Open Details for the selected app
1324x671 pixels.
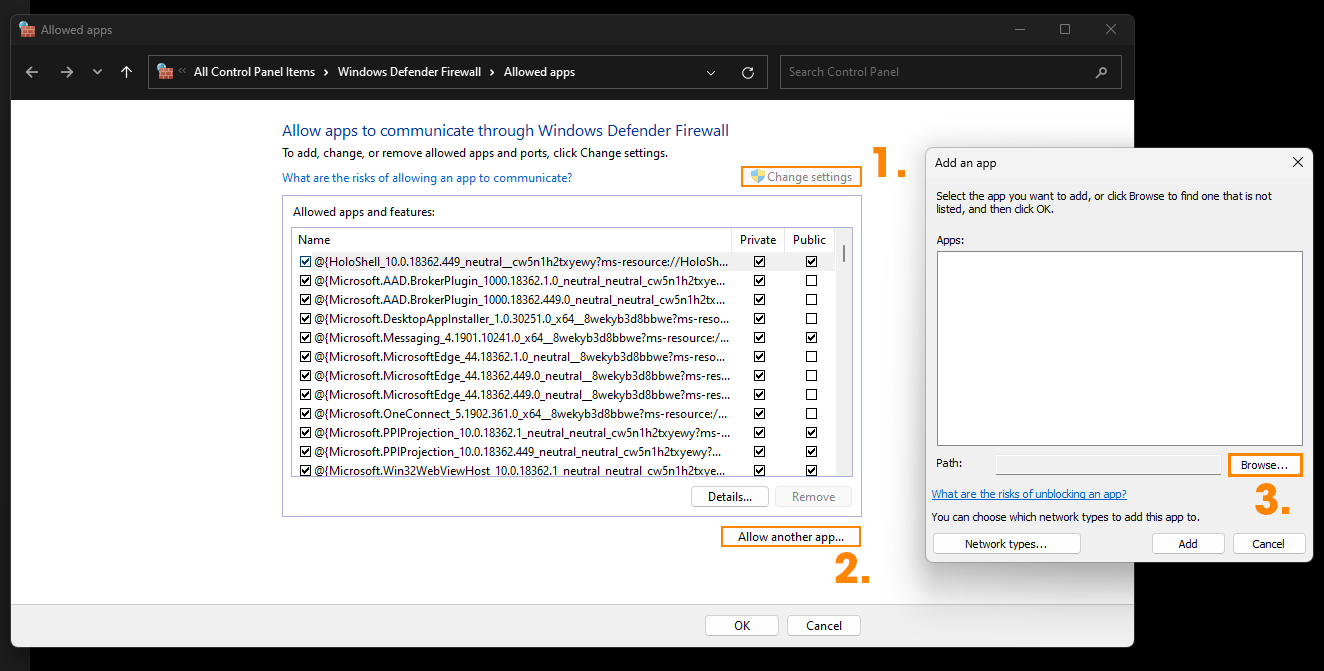[x=730, y=497]
